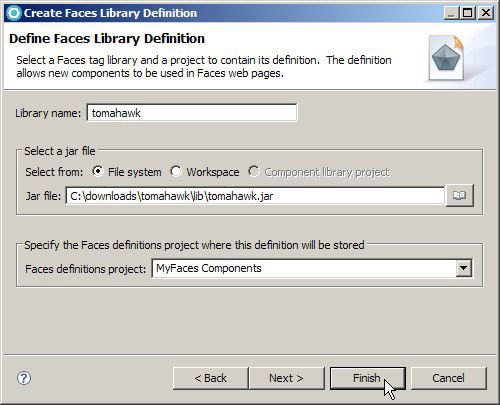500x405 pixels.
Task: Cancel the library definition wizard
Action: pos(449,378)
